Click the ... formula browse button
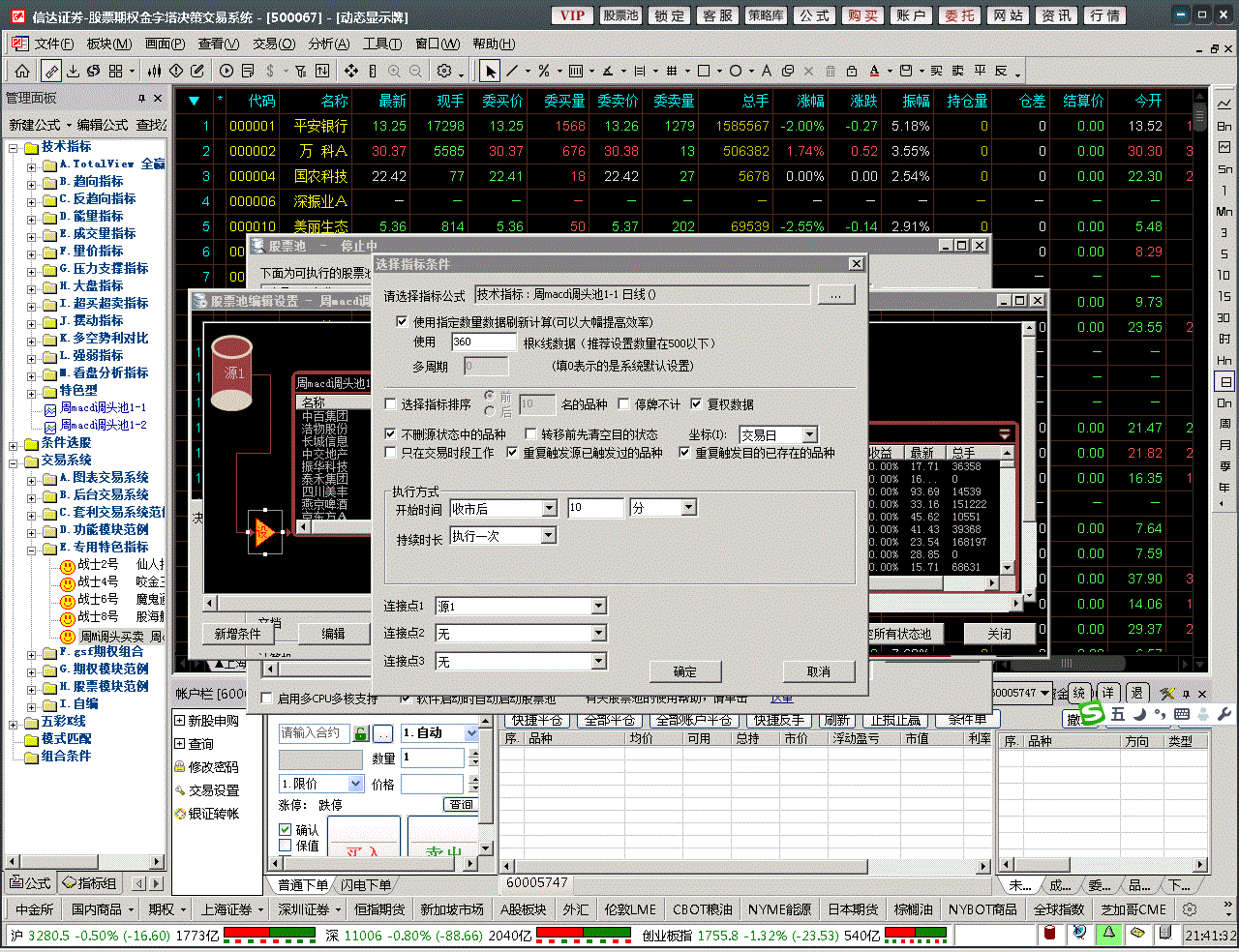The image size is (1239, 952). pyautogui.click(x=836, y=295)
